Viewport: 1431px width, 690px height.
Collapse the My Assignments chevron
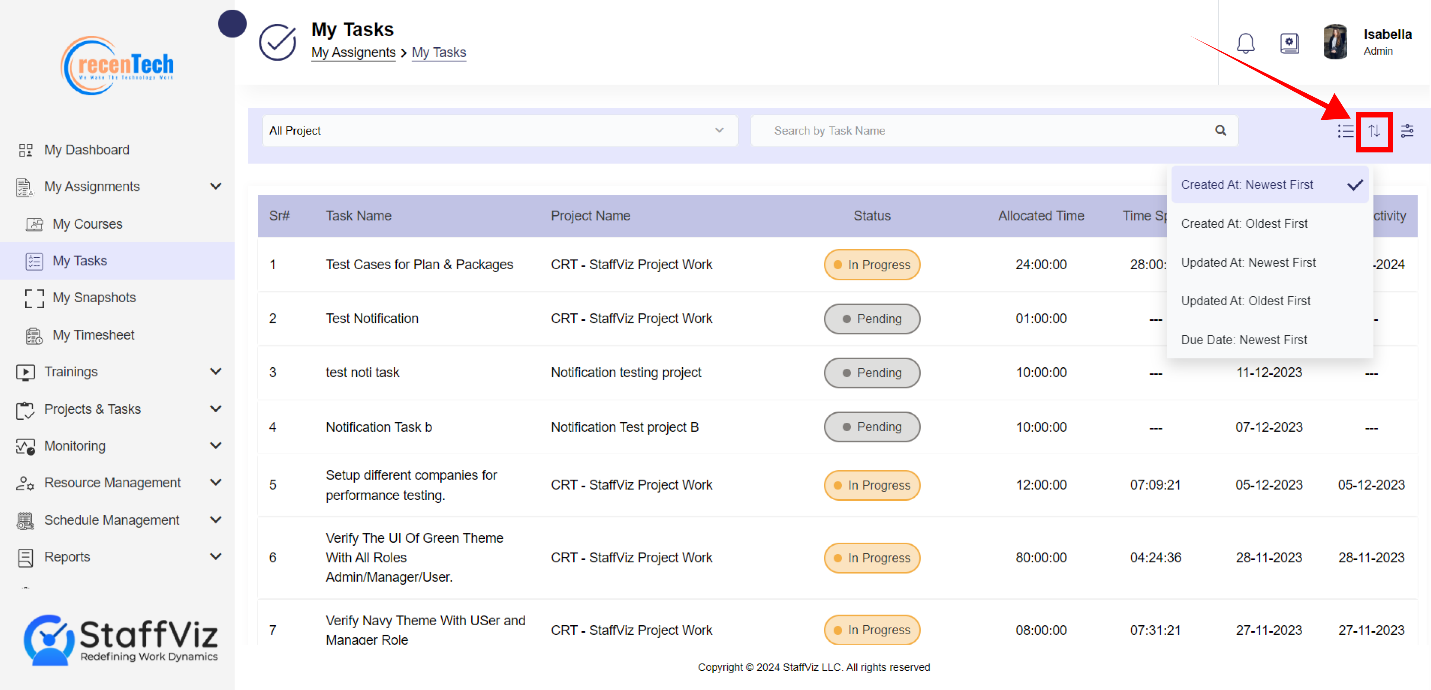pyautogui.click(x=215, y=186)
